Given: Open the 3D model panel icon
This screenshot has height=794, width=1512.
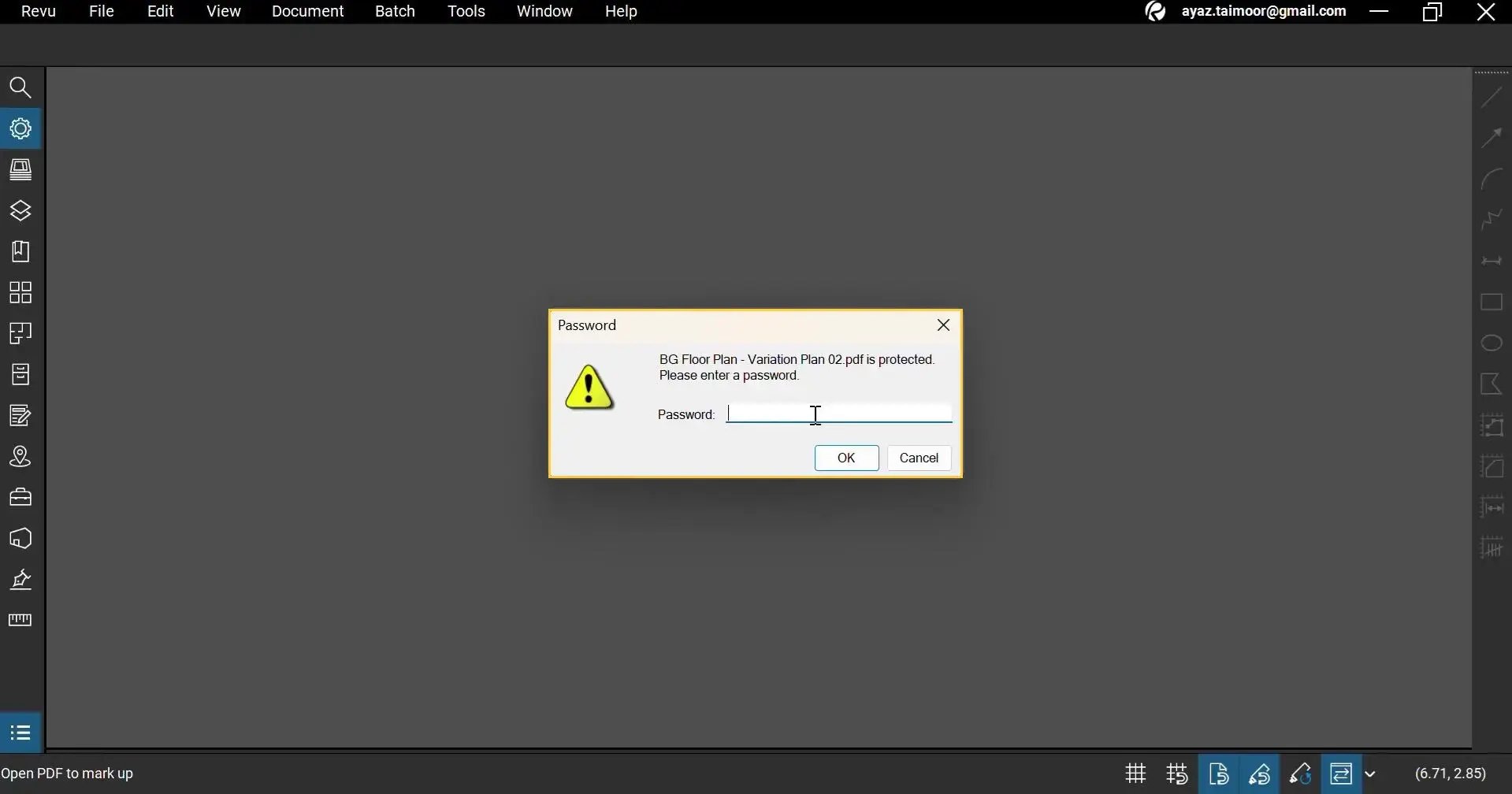Looking at the screenshot, I should [20, 538].
